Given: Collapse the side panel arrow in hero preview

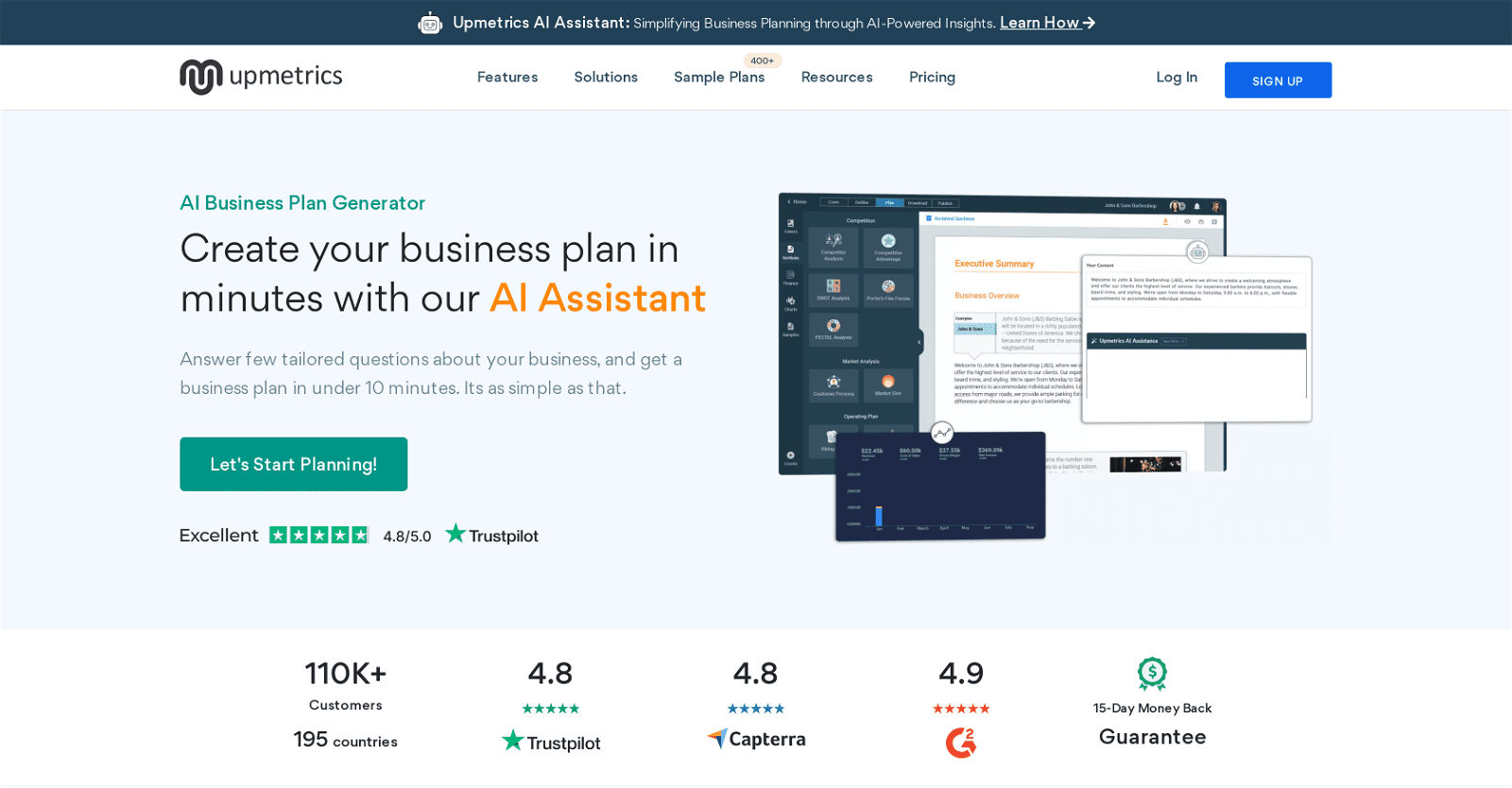Looking at the screenshot, I should point(919,342).
